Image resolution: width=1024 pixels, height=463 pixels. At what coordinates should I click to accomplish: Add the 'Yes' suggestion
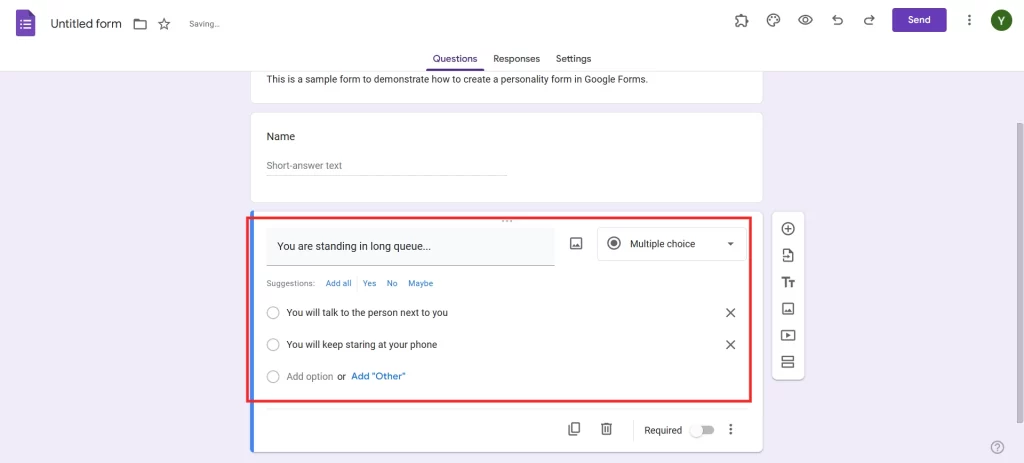(x=370, y=283)
